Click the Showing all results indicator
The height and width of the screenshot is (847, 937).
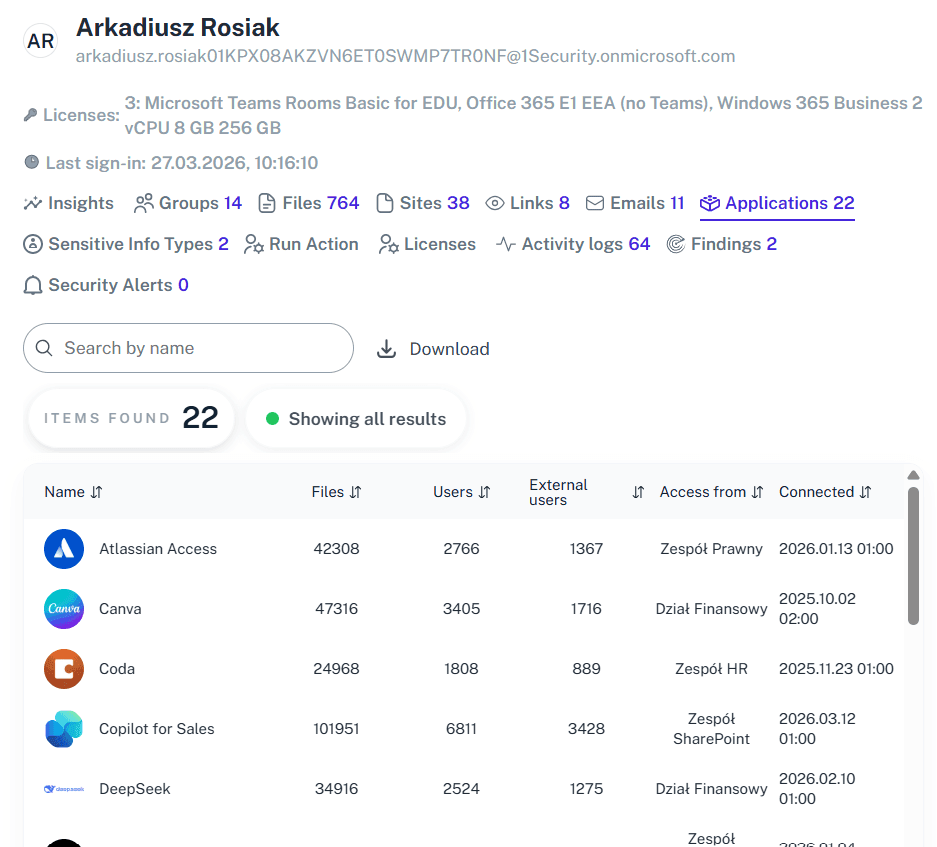coord(356,418)
